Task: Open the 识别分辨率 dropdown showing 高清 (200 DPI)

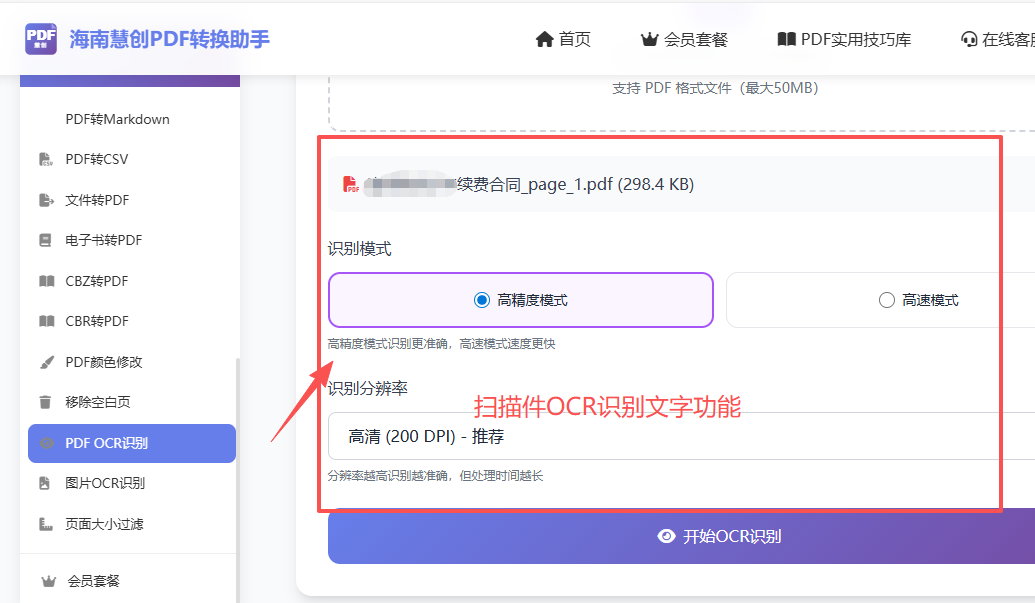Action: tap(681, 436)
